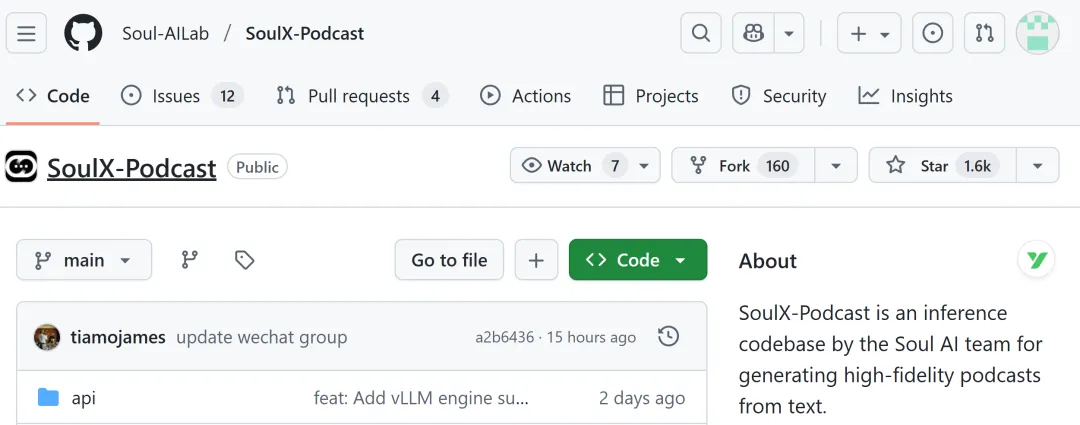Click the Pull requests count badge 4
The height and width of the screenshot is (425, 1080).
point(435,96)
